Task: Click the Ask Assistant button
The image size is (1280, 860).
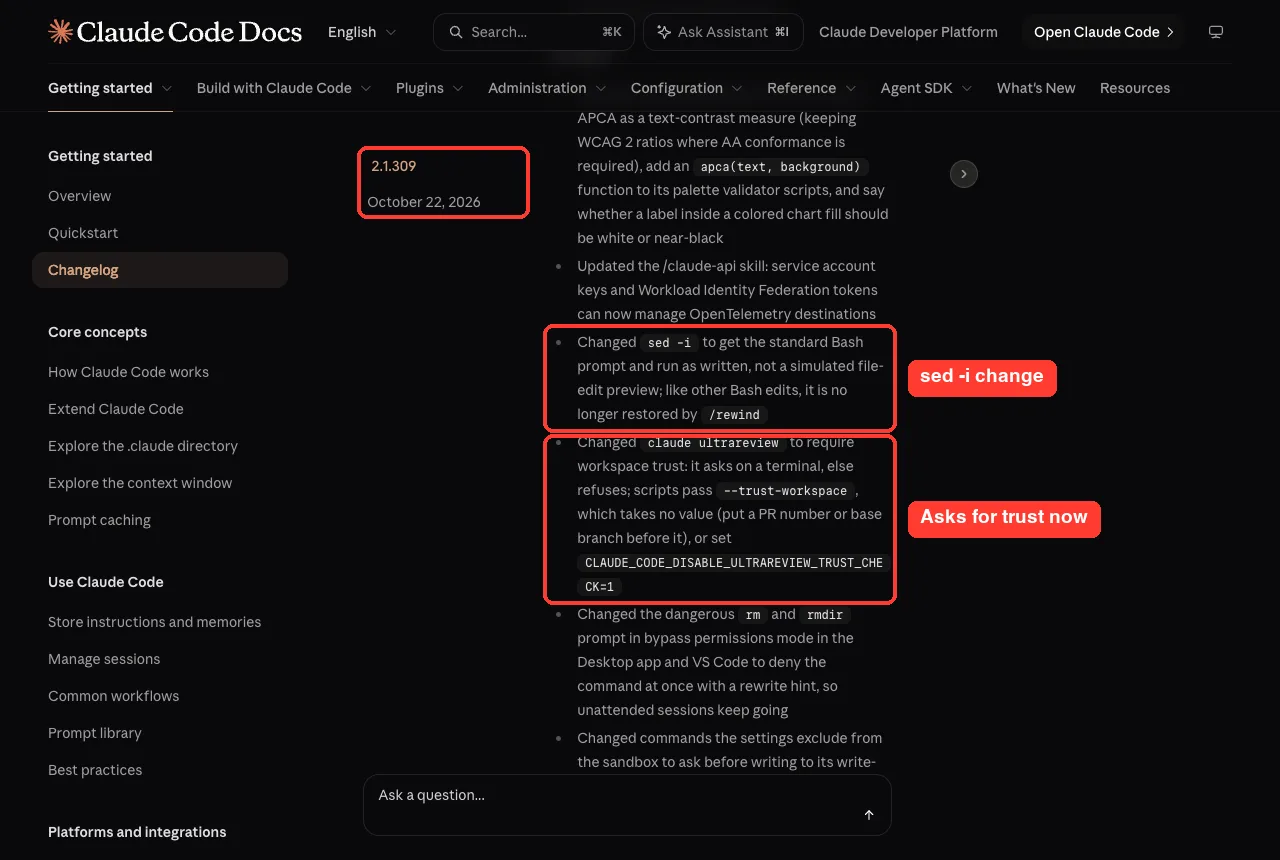Action: (722, 32)
